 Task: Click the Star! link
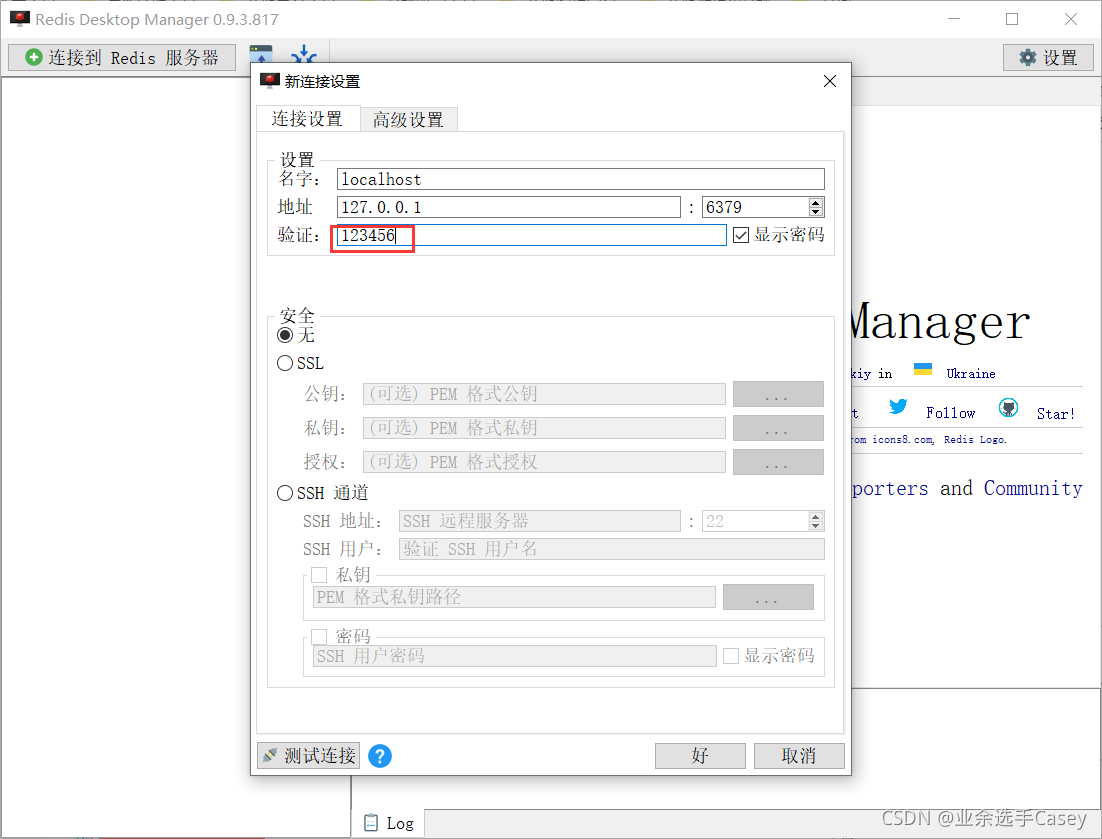[x=1056, y=414]
